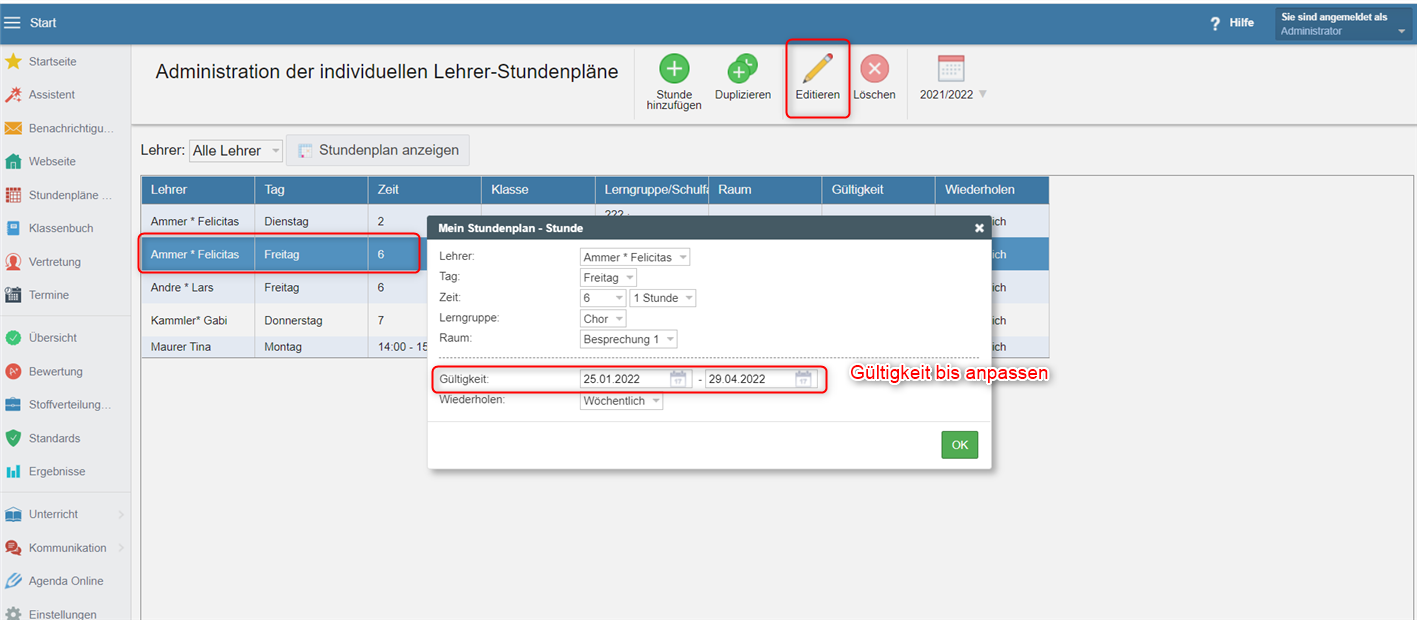Close the Mein Stundenplan - Stunde dialog

coord(979,228)
